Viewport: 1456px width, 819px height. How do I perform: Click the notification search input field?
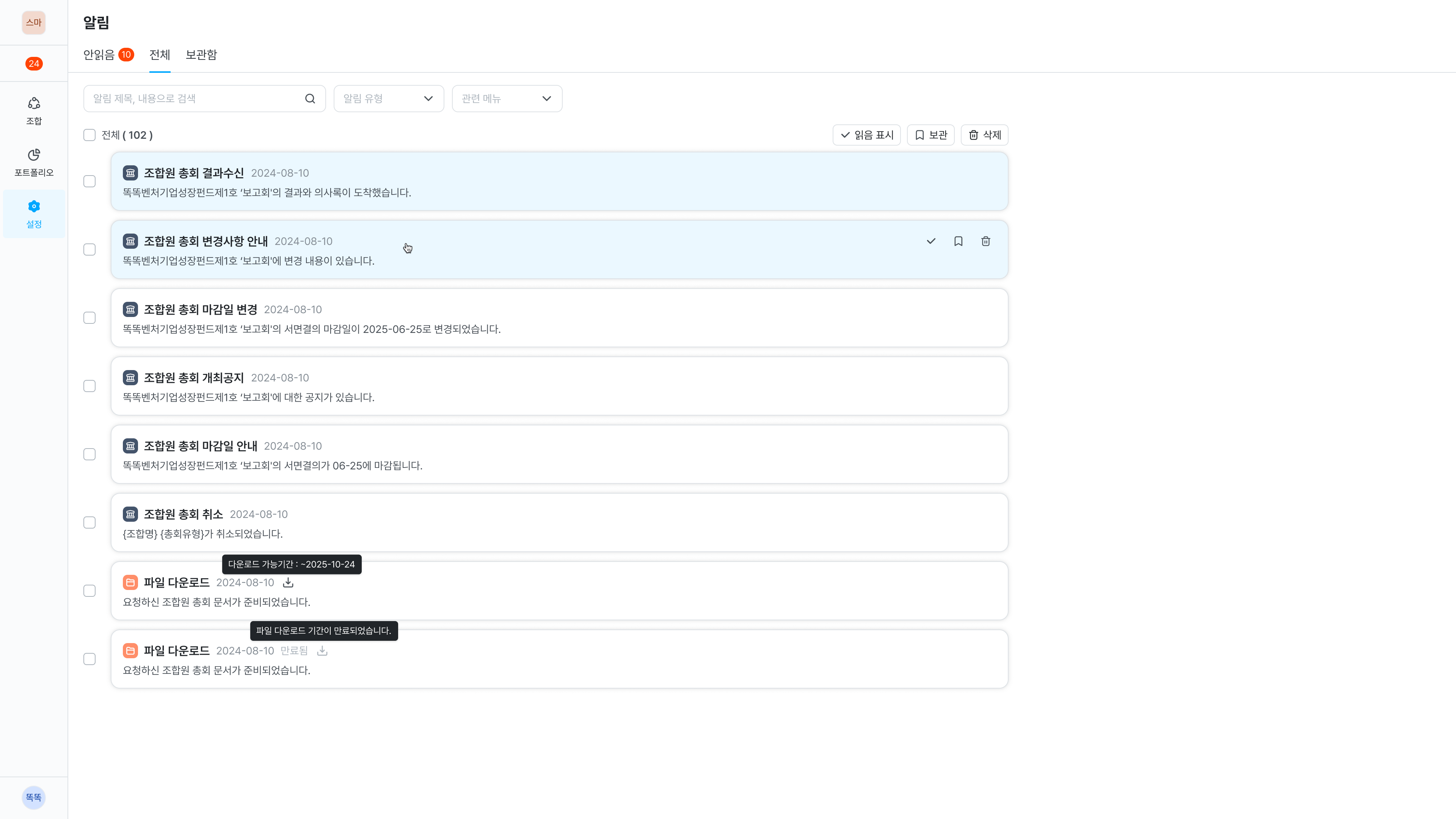tap(198, 99)
